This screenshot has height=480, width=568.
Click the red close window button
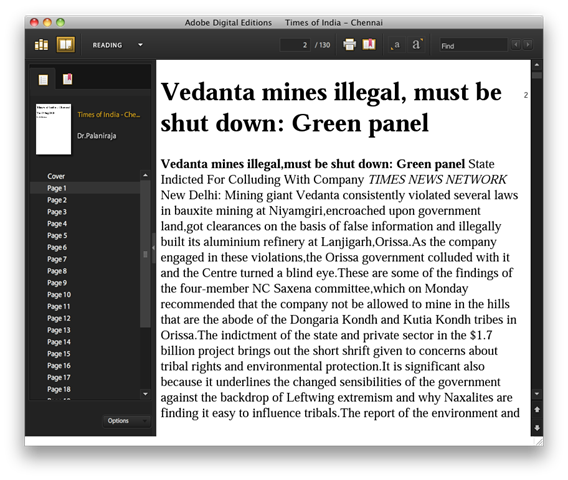pos(34,22)
